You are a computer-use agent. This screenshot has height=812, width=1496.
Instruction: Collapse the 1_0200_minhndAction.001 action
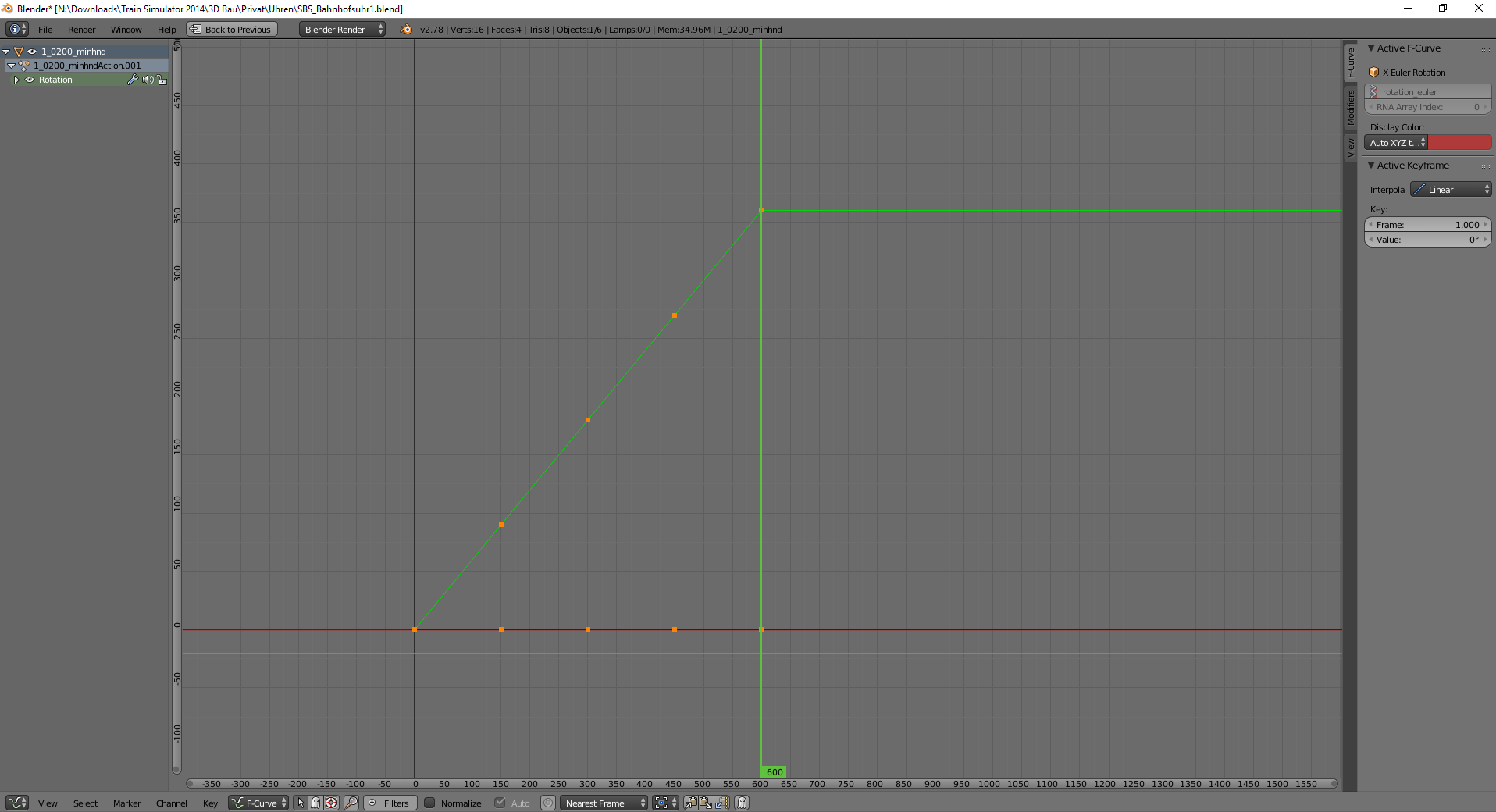(x=11, y=66)
